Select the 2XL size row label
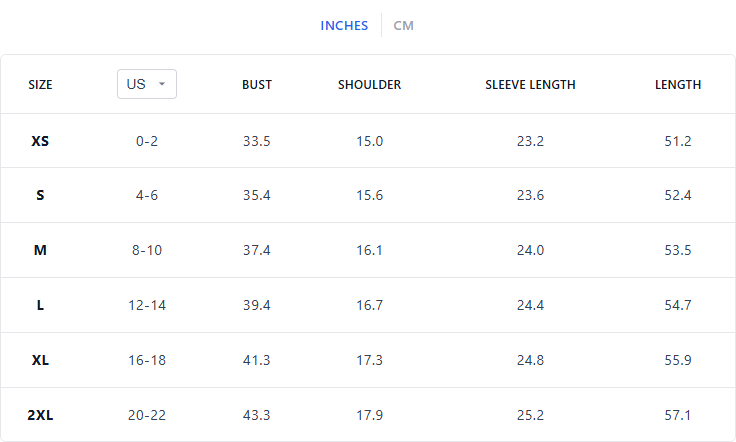 click(x=40, y=414)
